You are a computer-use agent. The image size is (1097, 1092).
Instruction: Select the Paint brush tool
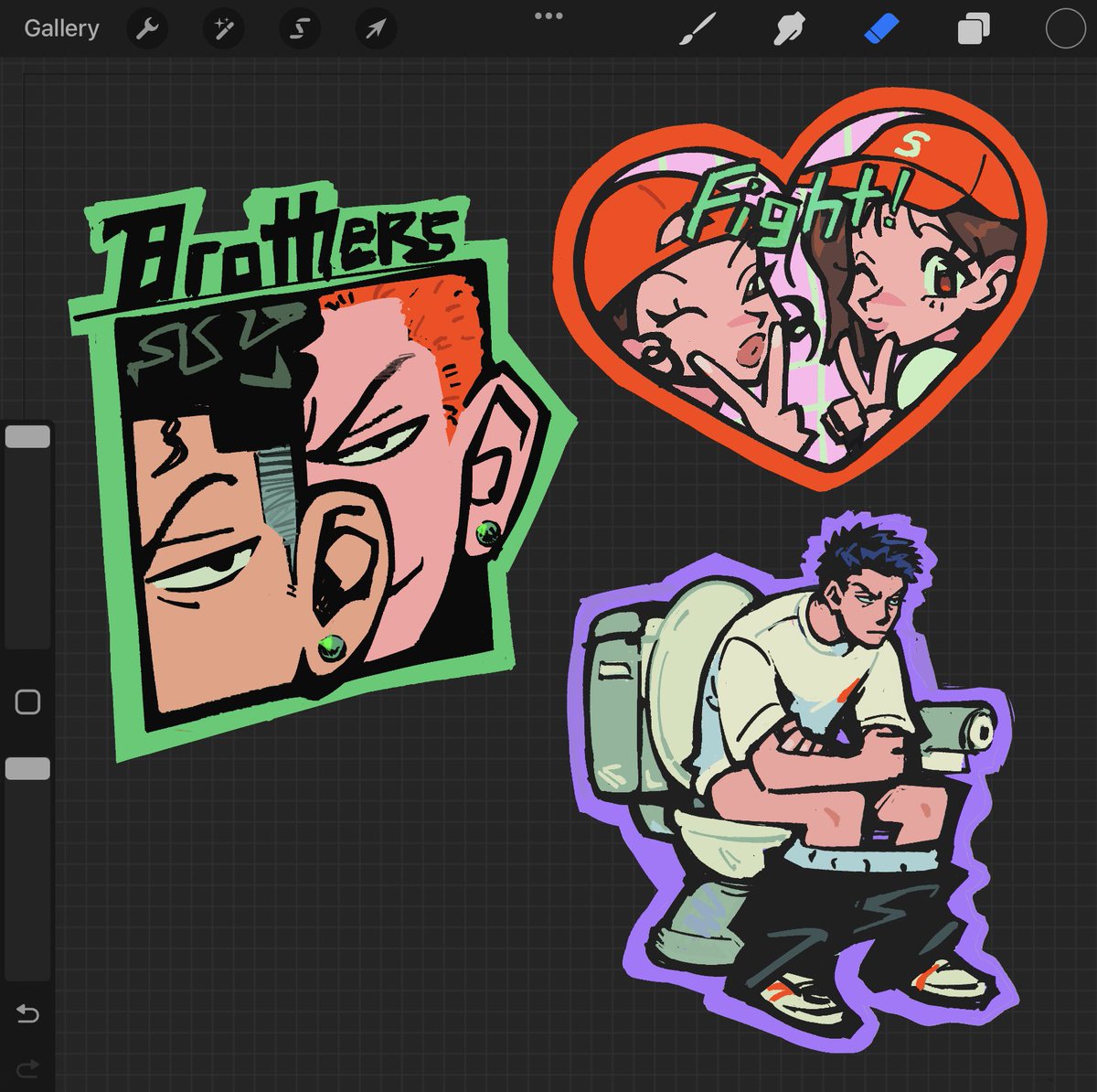(697, 27)
